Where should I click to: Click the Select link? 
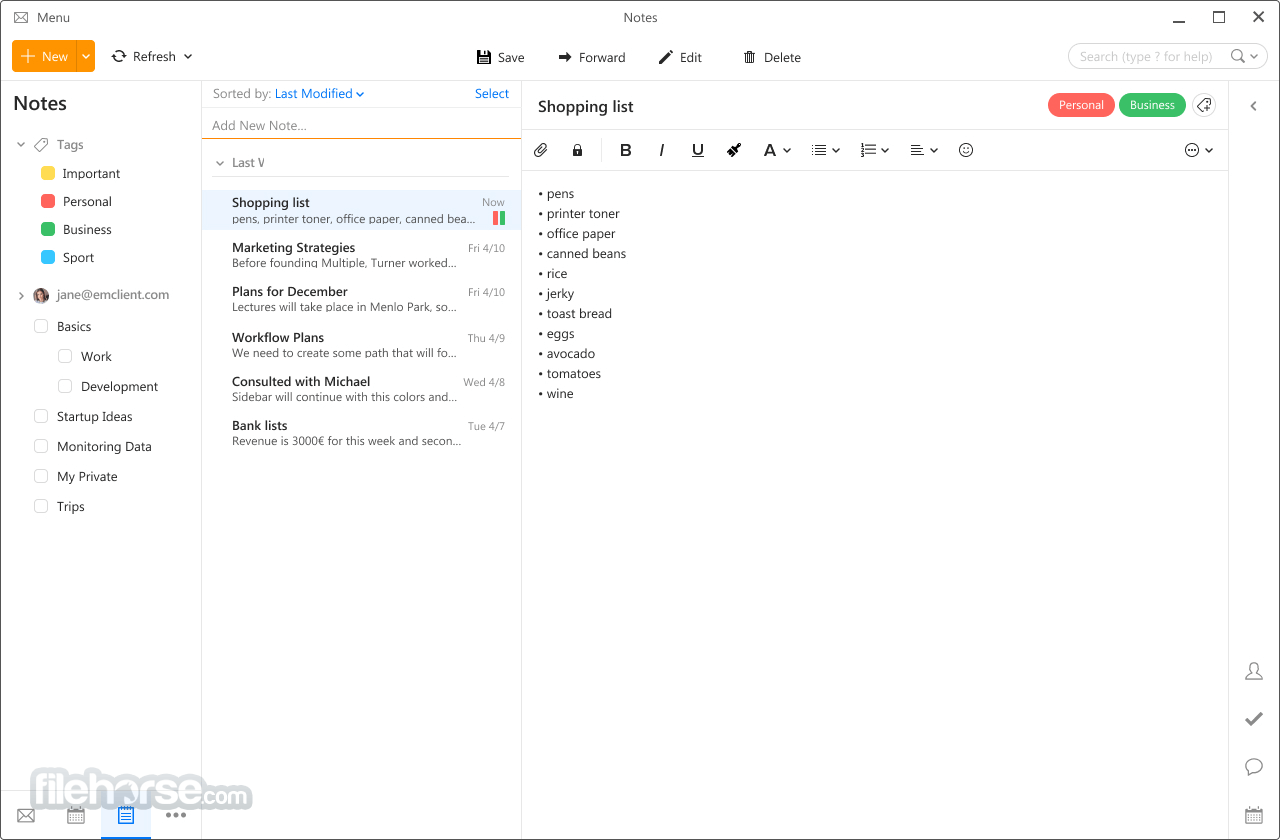coord(492,93)
